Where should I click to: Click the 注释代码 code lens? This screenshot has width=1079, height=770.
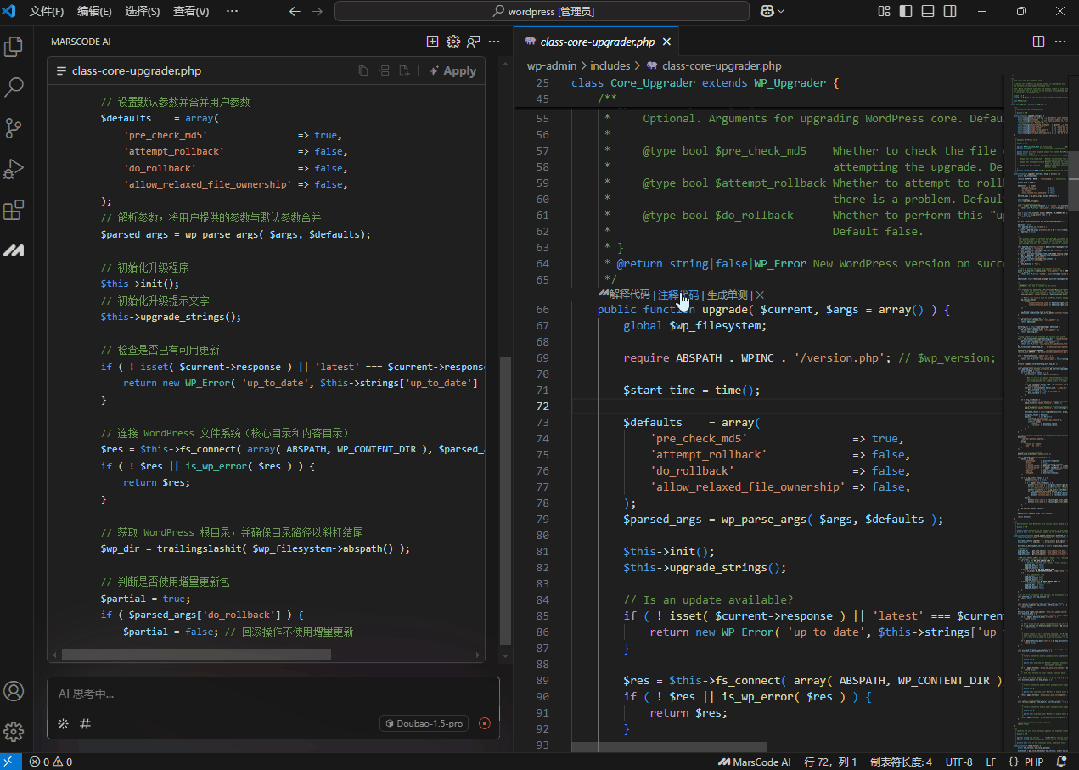678,295
